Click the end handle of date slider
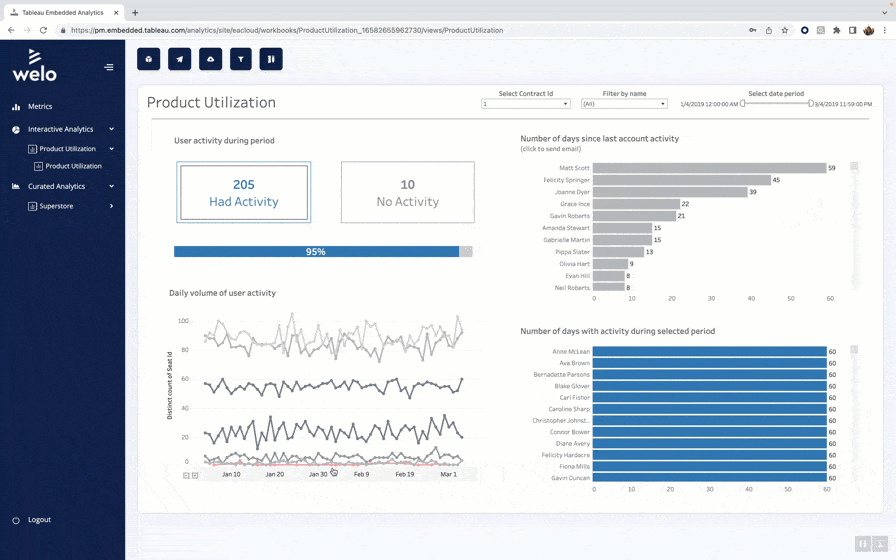 [x=811, y=103]
